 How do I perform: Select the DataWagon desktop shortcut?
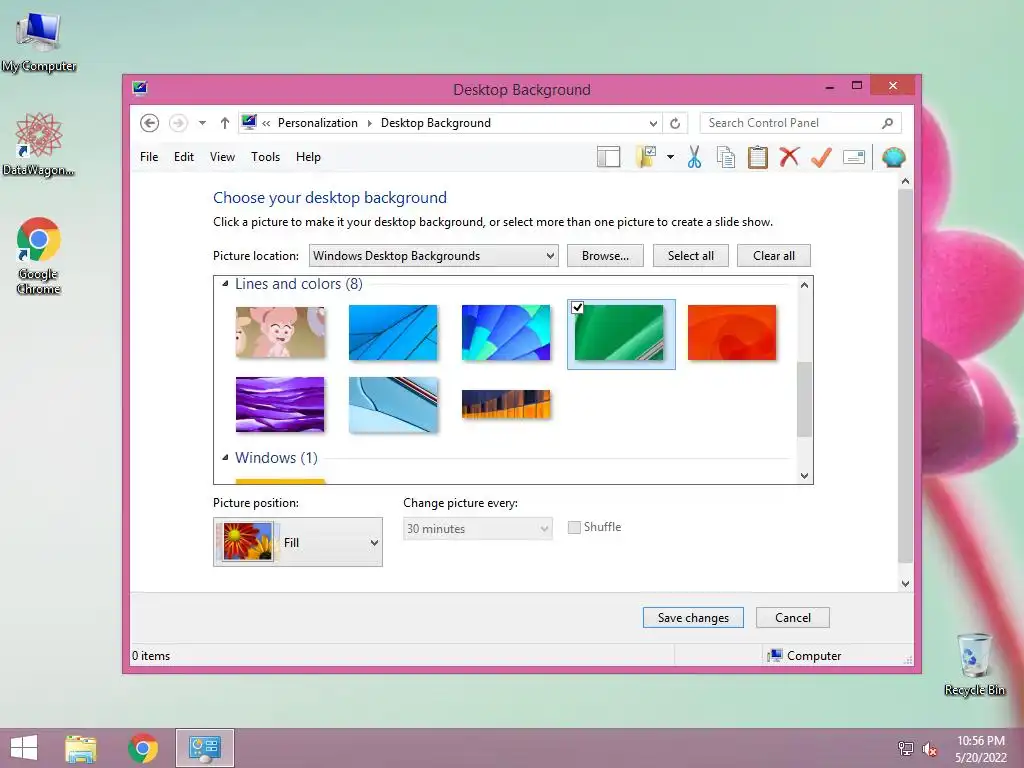(x=39, y=144)
